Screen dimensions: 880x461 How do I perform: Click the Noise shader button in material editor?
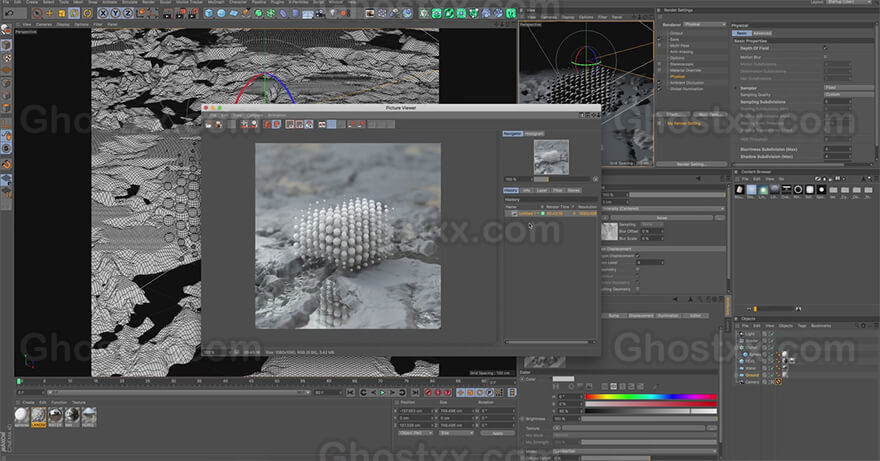click(x=662, y=218)
